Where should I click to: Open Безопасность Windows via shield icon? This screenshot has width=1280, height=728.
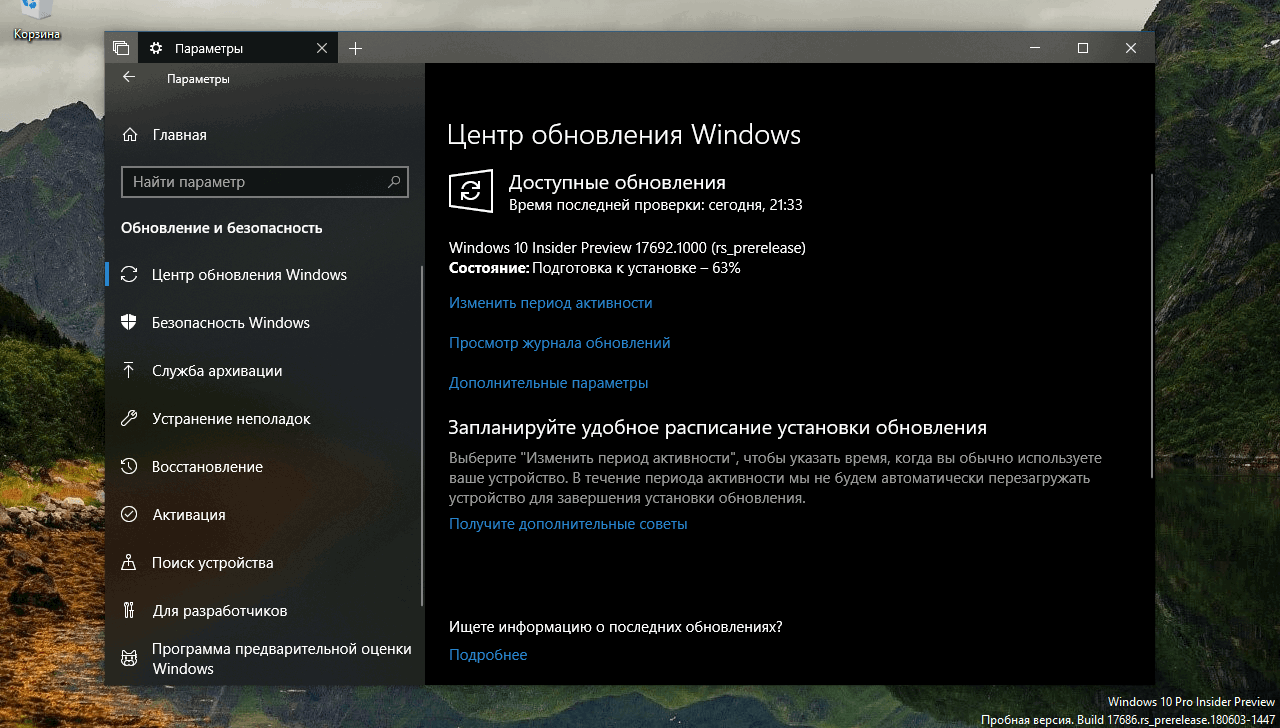230,322
